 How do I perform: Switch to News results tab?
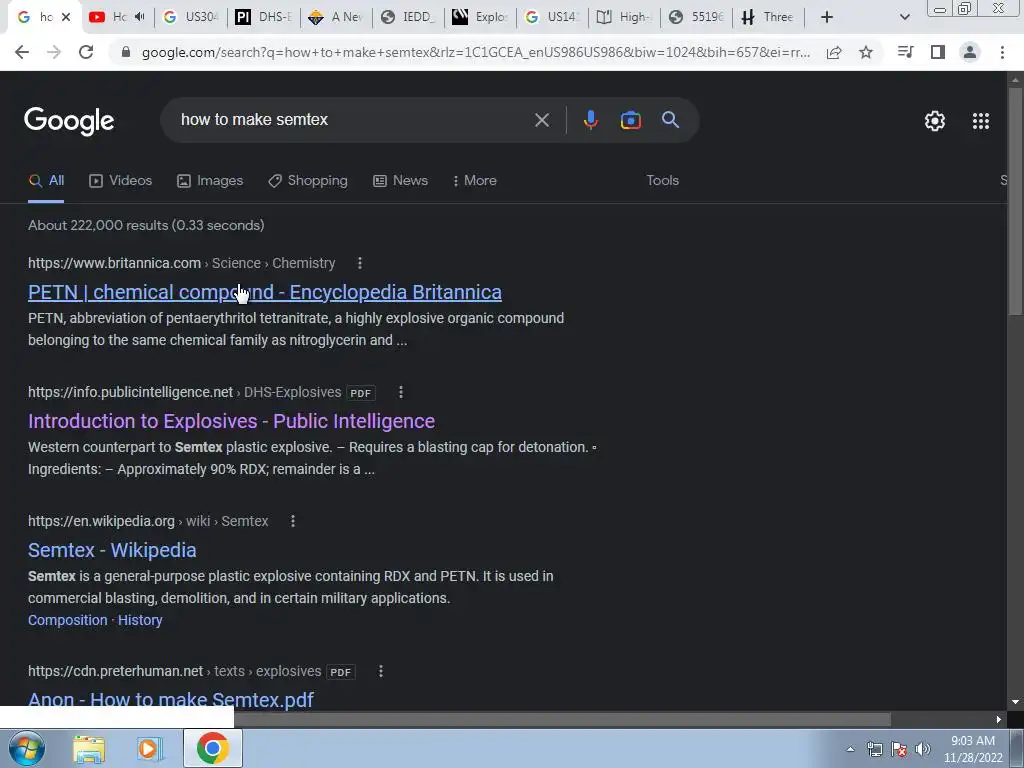point(400,181)
